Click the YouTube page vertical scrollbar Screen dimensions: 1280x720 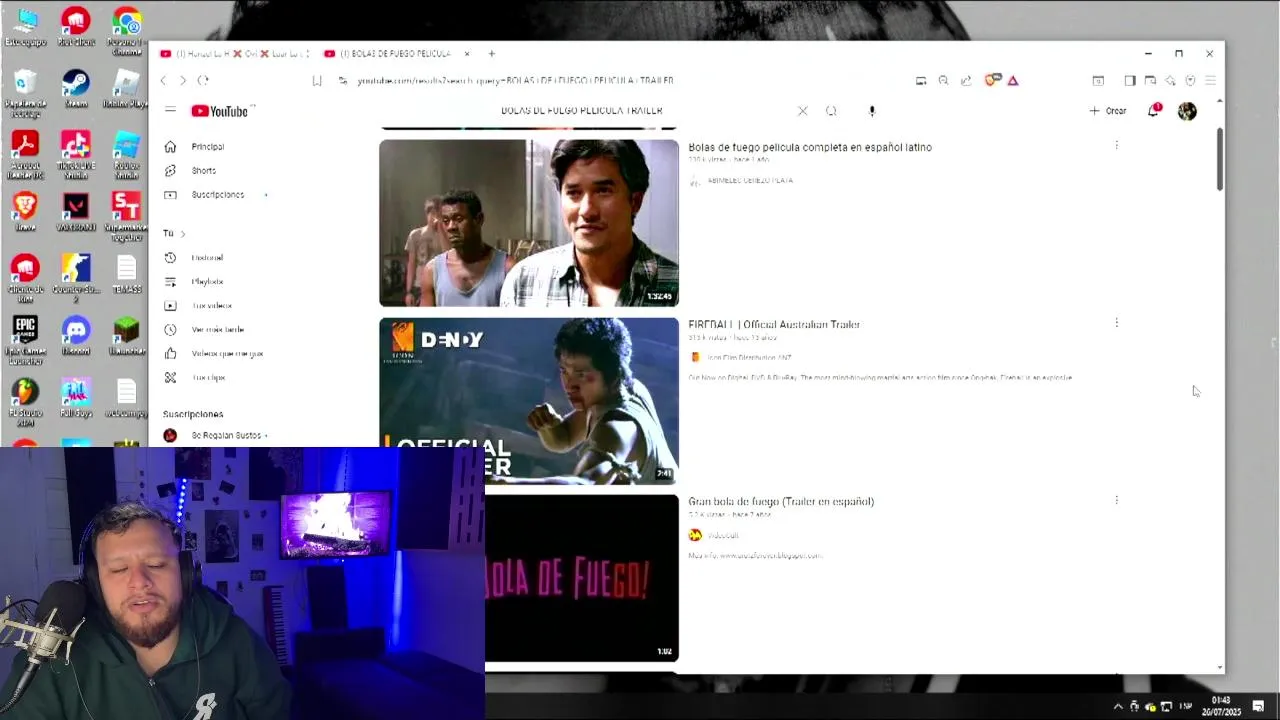[1220, 160]
